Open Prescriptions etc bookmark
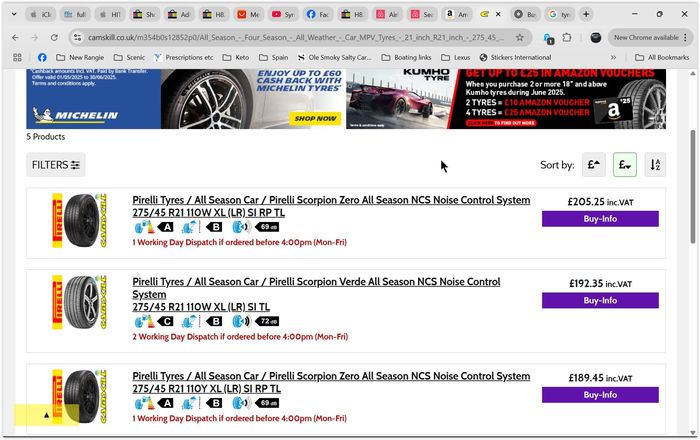Viewport: 700px width, 440px height. click(x=183, y=57)
